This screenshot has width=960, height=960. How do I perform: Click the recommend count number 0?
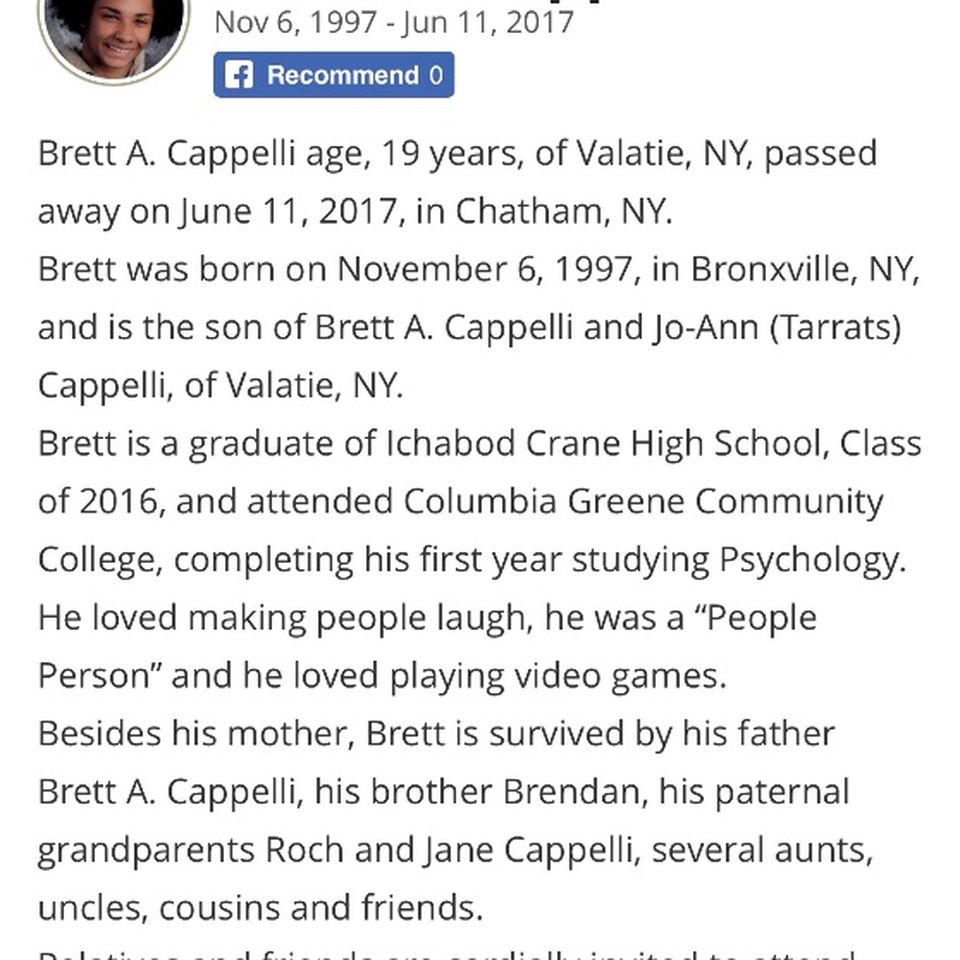(436, 75)
